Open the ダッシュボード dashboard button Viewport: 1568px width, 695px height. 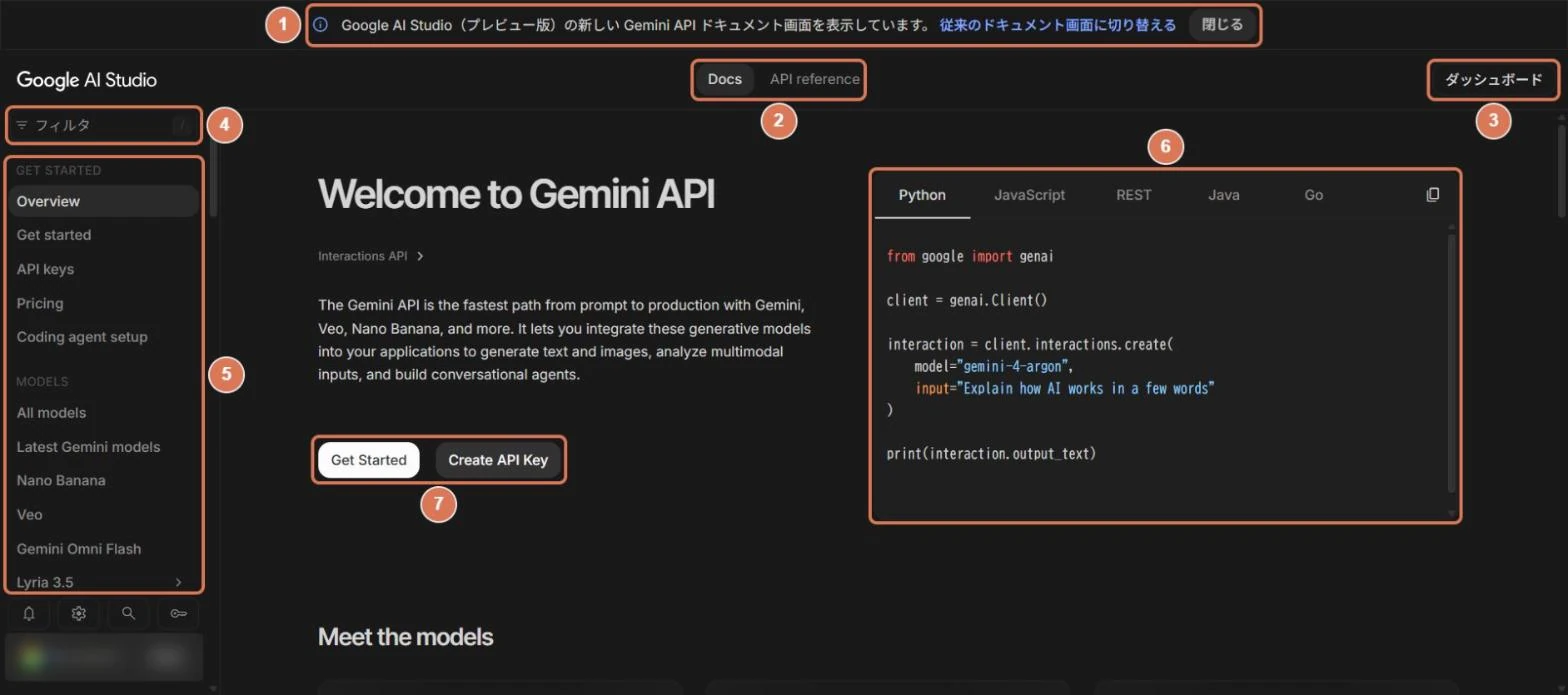[1494, 80]
